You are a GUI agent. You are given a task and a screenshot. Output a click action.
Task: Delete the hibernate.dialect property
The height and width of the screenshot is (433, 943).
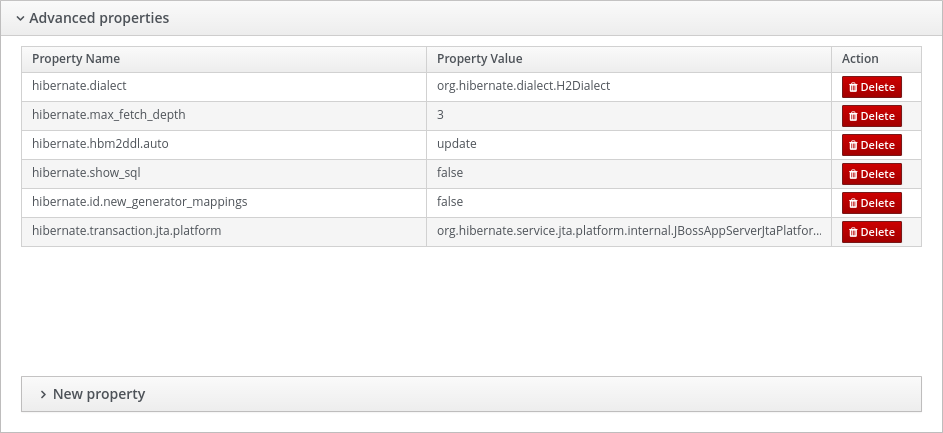(871, 87)
